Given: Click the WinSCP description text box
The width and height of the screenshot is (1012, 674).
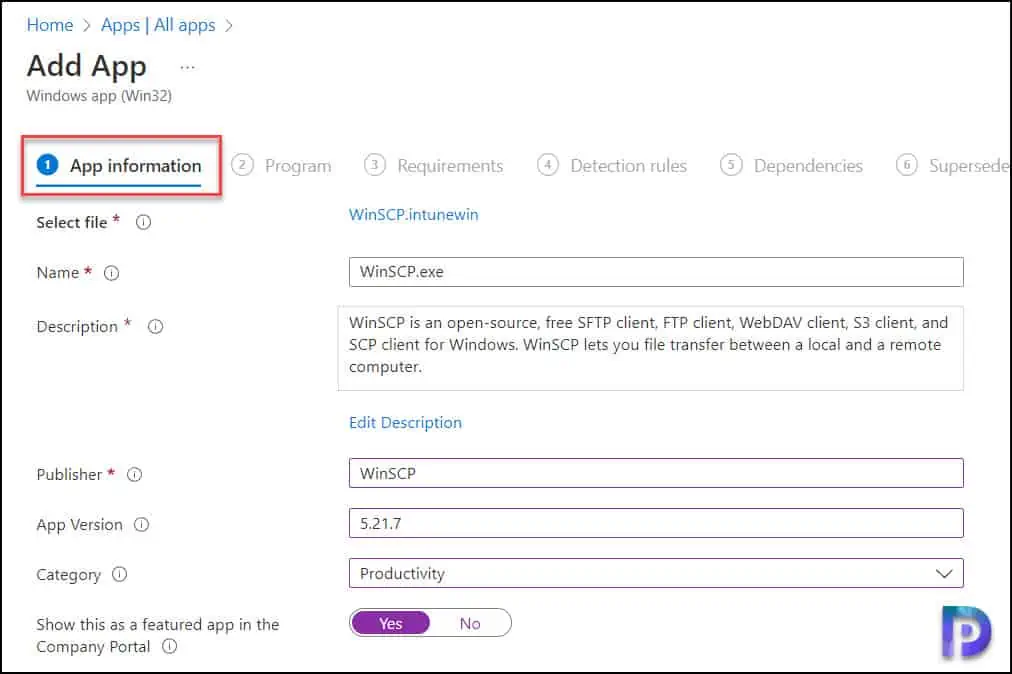Looking at the screenshot, I should point(651,348).
